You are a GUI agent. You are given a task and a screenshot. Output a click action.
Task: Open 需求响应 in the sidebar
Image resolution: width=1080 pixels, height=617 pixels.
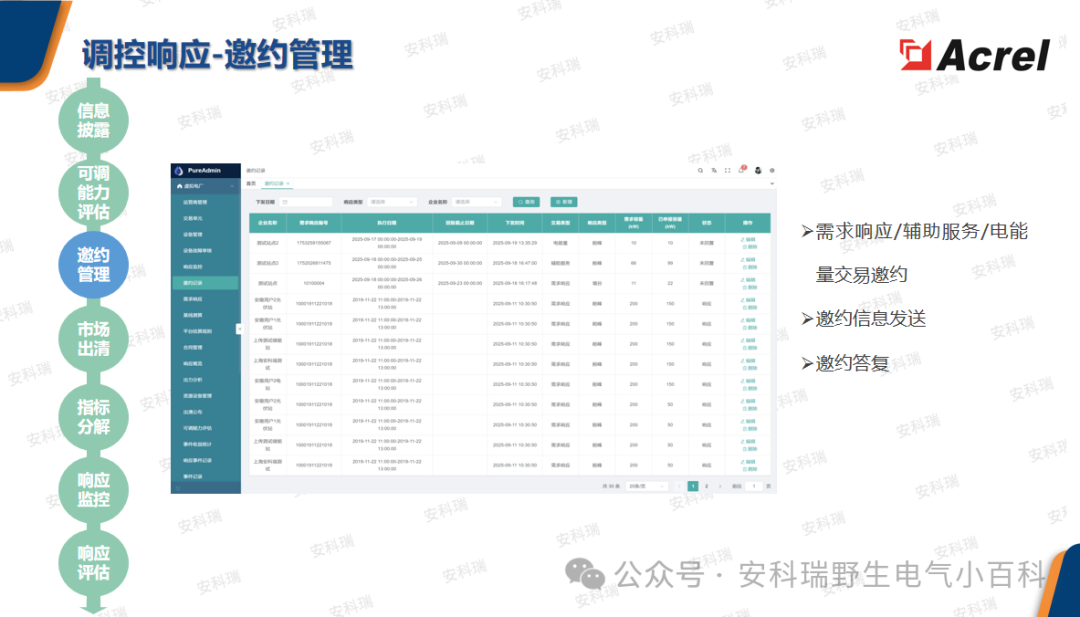191,299
